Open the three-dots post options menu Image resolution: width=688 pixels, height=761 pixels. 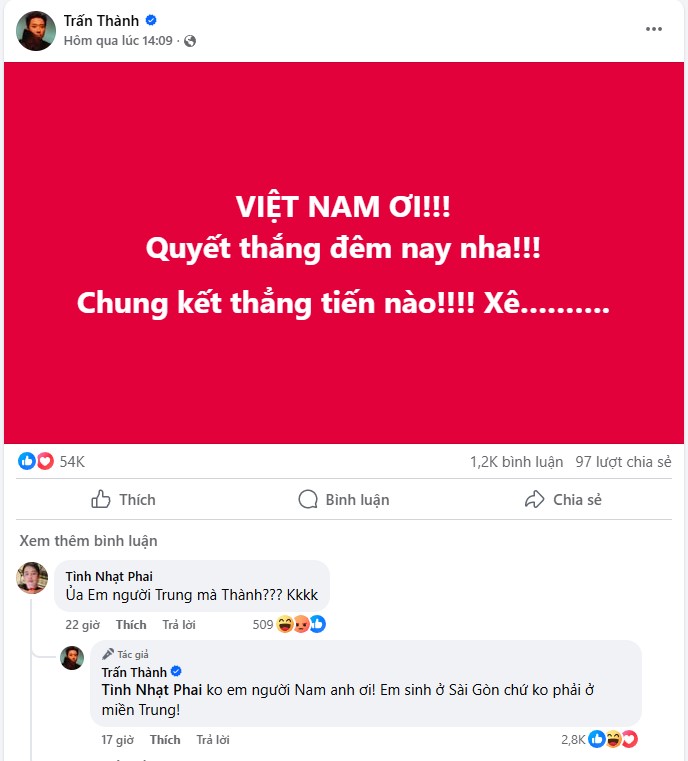click(654, 29)
